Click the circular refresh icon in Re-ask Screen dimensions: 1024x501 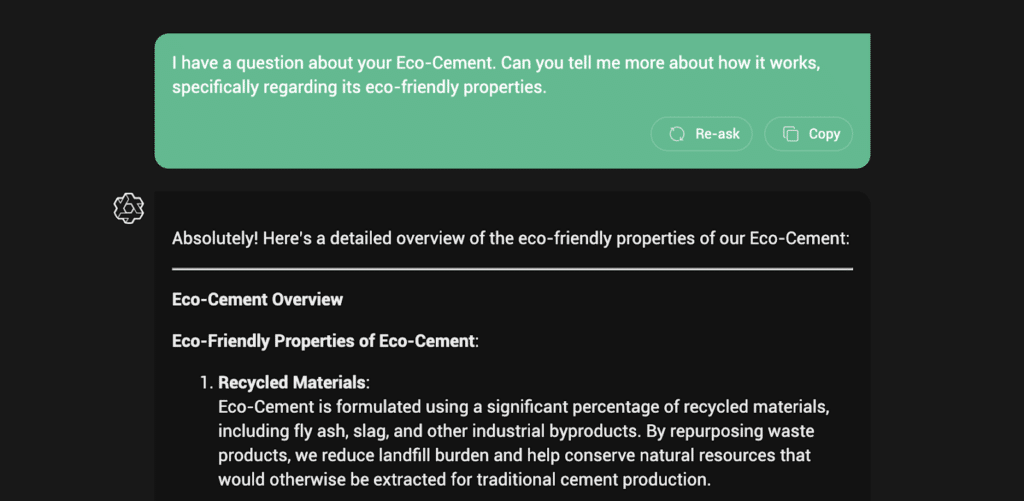[x=677, y=134]
